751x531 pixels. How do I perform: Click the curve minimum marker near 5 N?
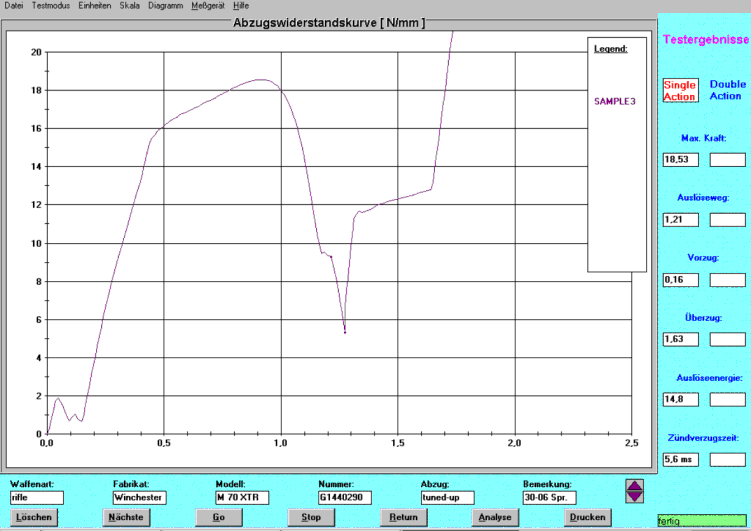(345, 332)
